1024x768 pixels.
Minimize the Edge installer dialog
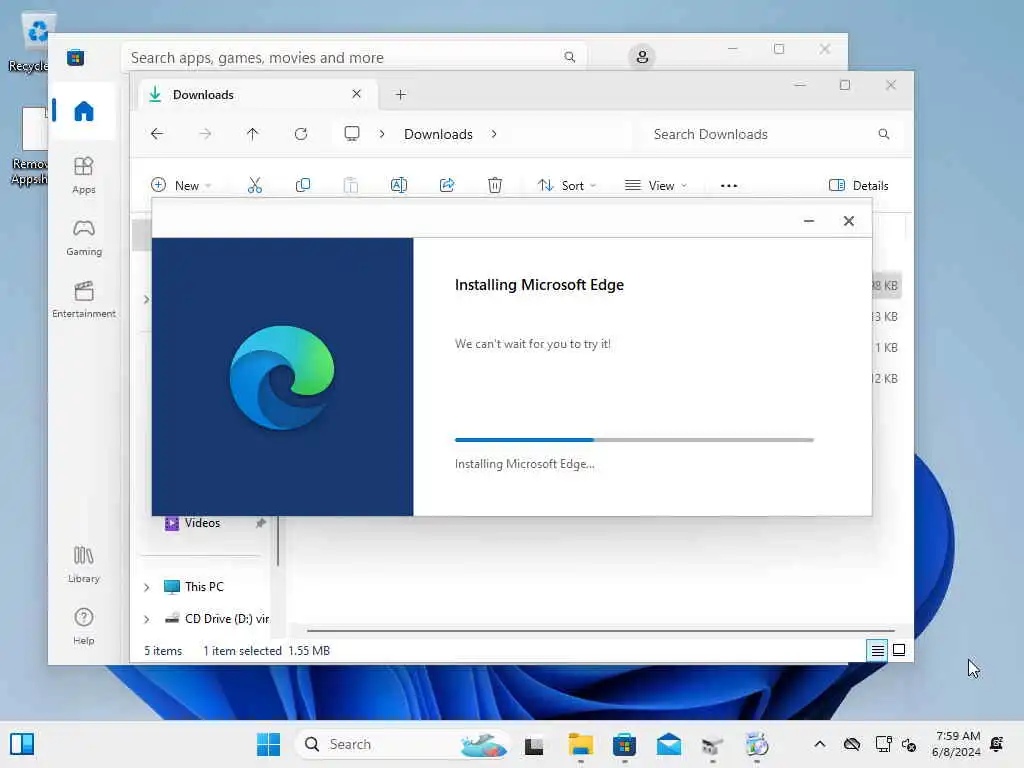809,221
